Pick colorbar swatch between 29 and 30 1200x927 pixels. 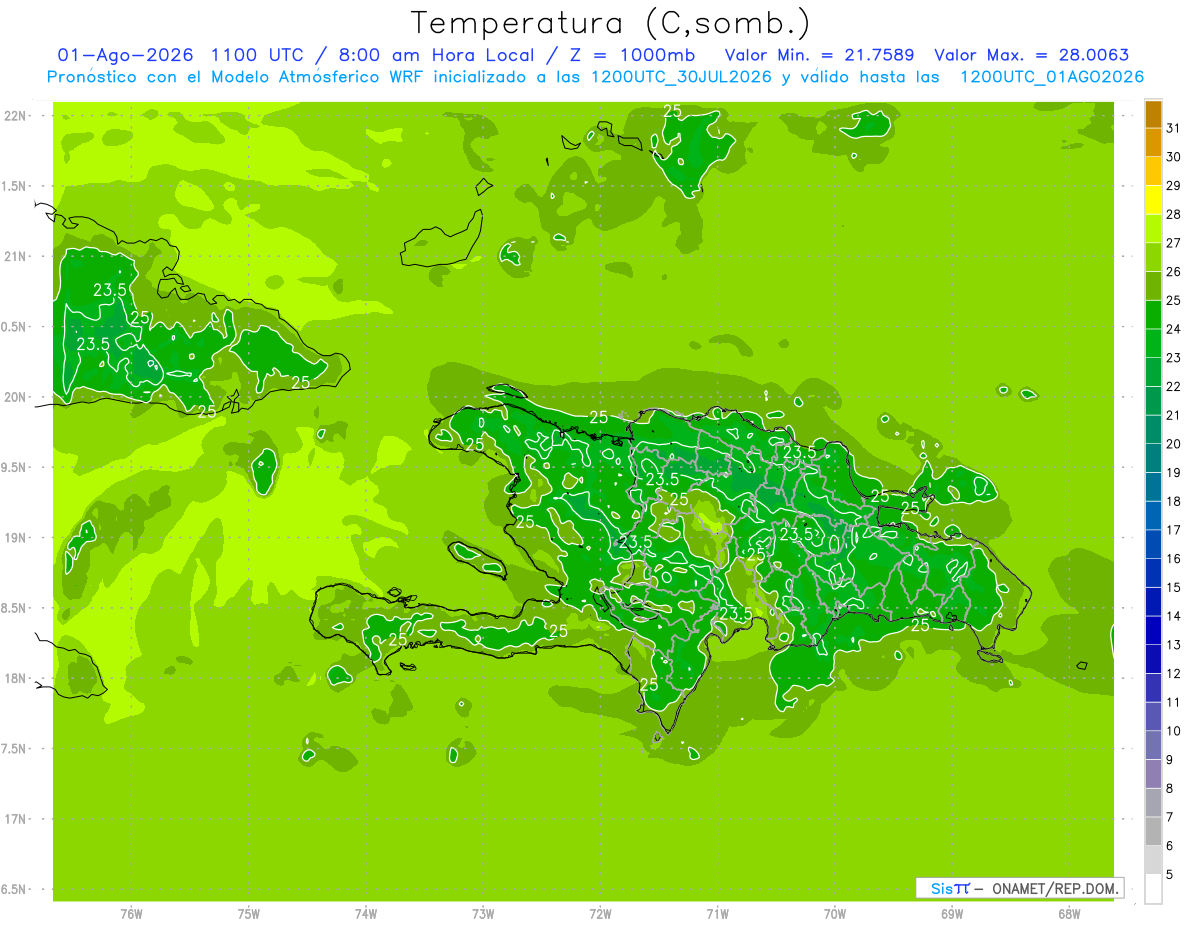[1154, 171]
